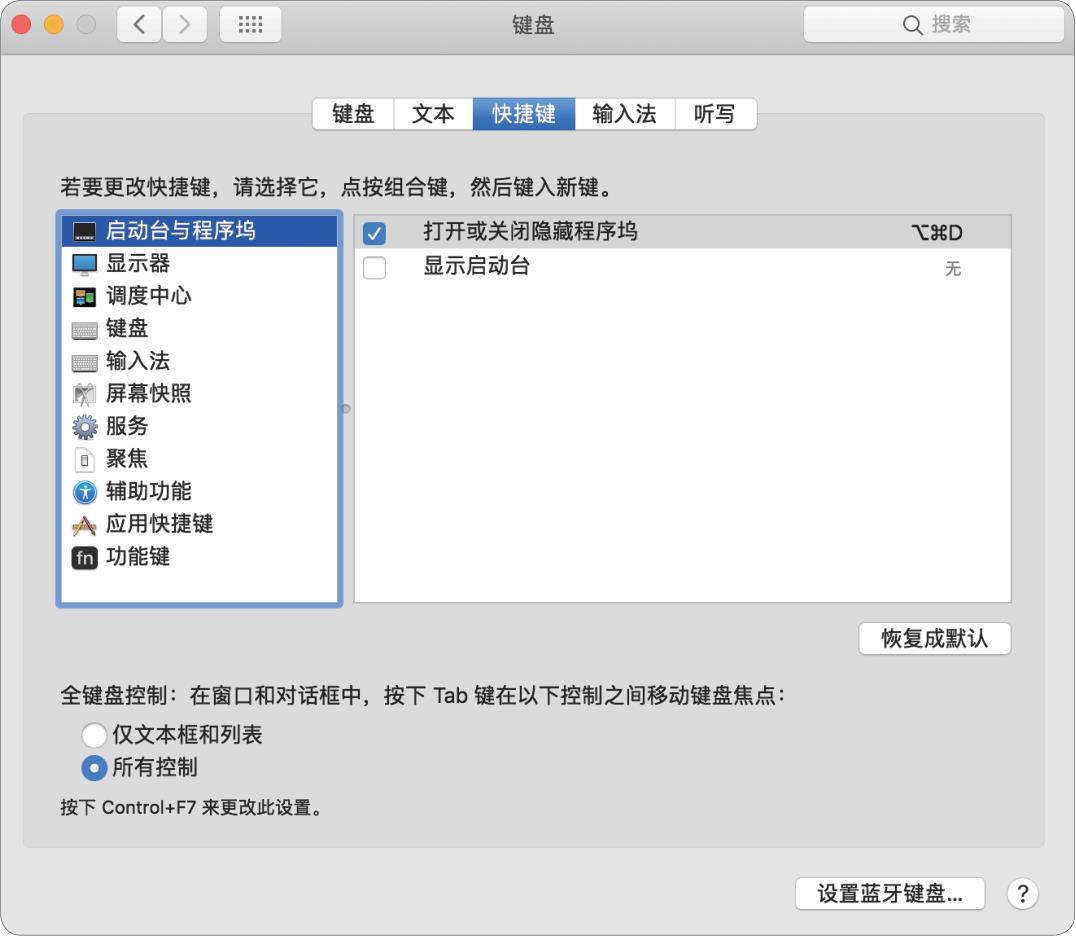The height and width of the screenshot is (937, 1076).
Task: Click 恢复成默认 button
Action: [x=935, y=638]
